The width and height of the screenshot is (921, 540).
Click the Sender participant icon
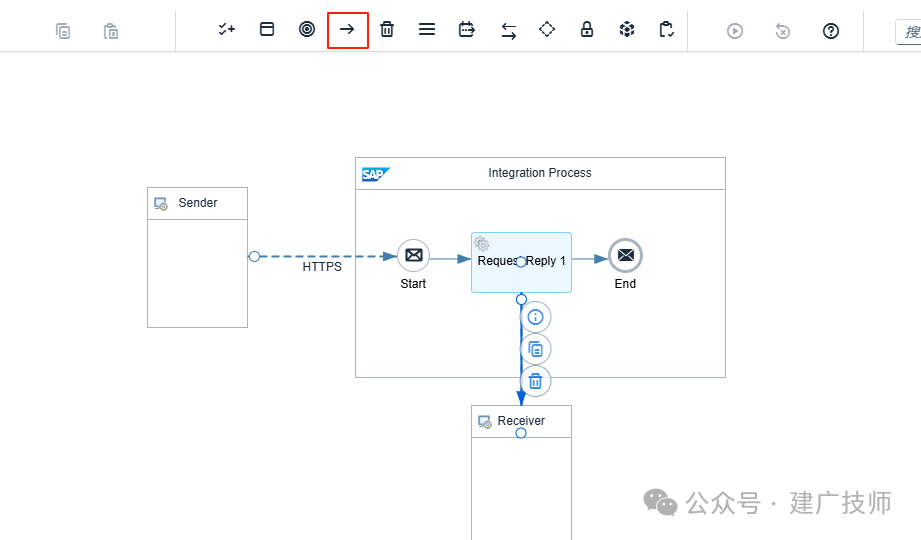pos(161,204)
